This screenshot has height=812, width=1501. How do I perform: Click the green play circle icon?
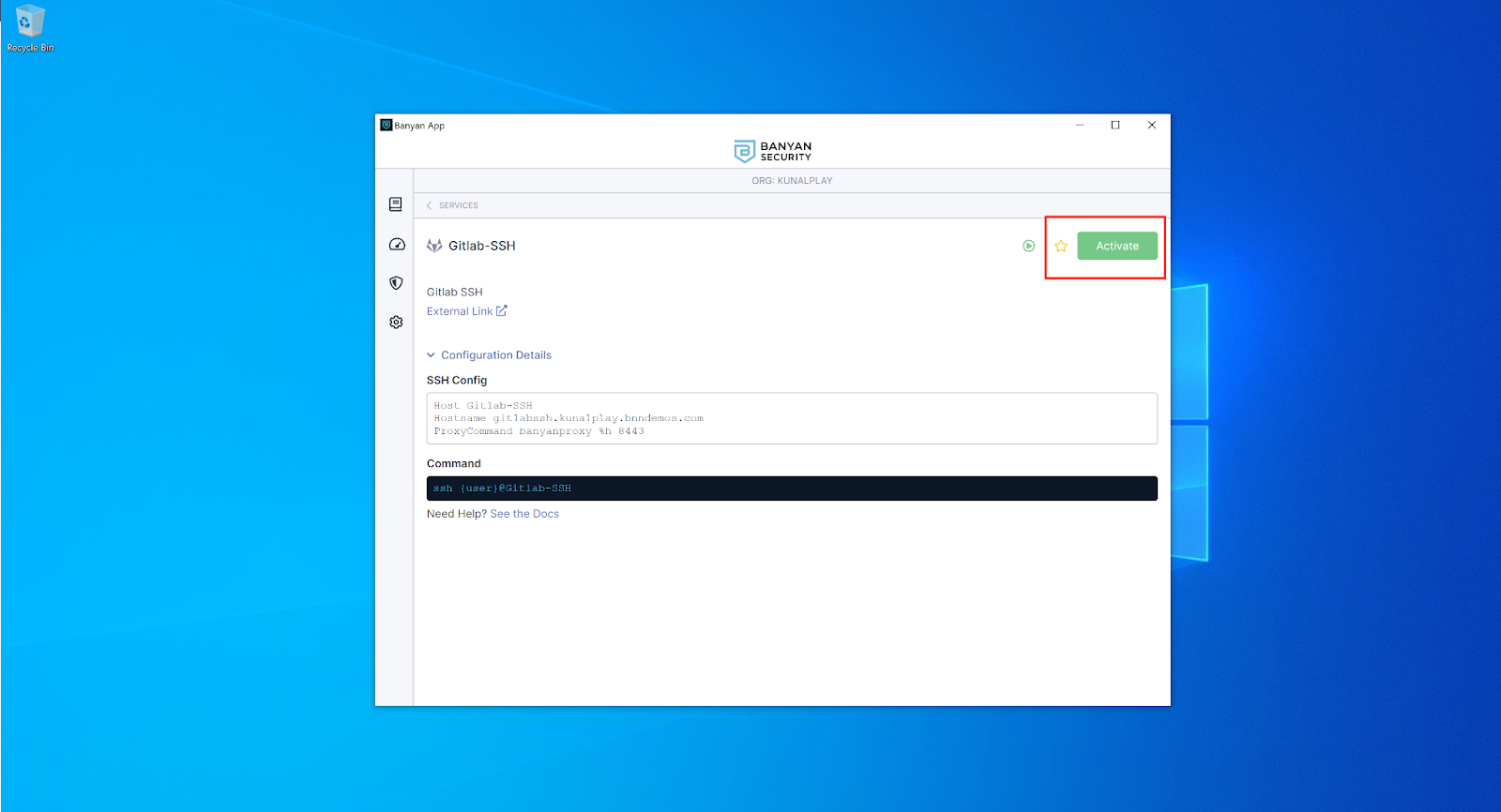[1029, 246]
